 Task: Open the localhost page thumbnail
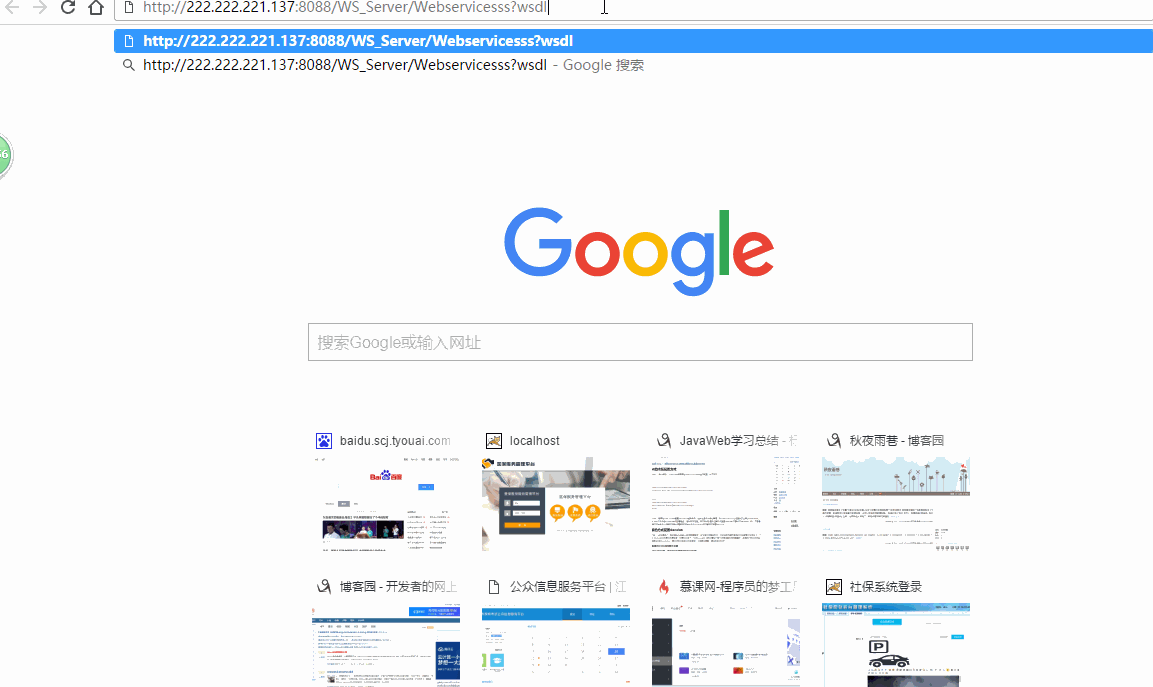[556, 504]
